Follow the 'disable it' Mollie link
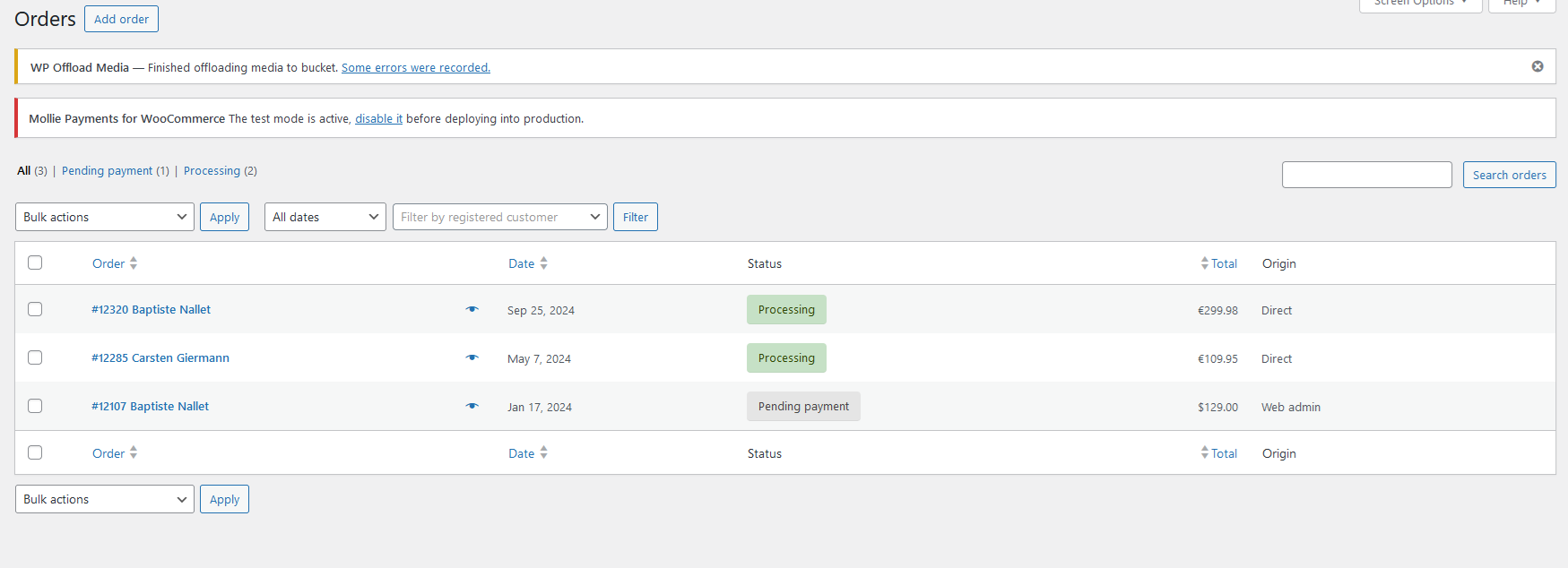1568x568 pixels. (378, 118)
